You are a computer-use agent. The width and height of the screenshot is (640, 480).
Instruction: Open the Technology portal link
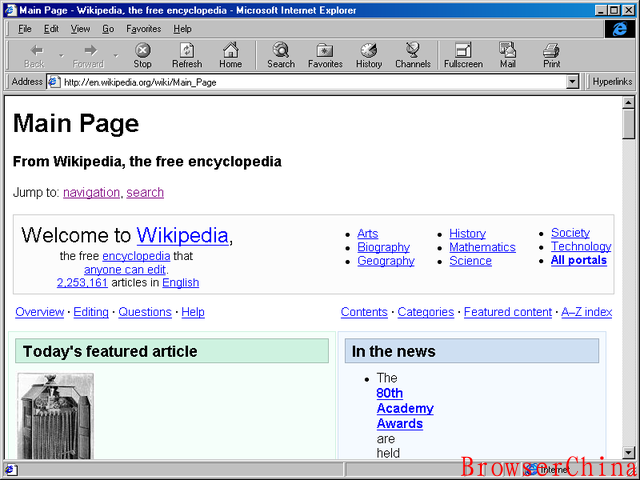581,247
